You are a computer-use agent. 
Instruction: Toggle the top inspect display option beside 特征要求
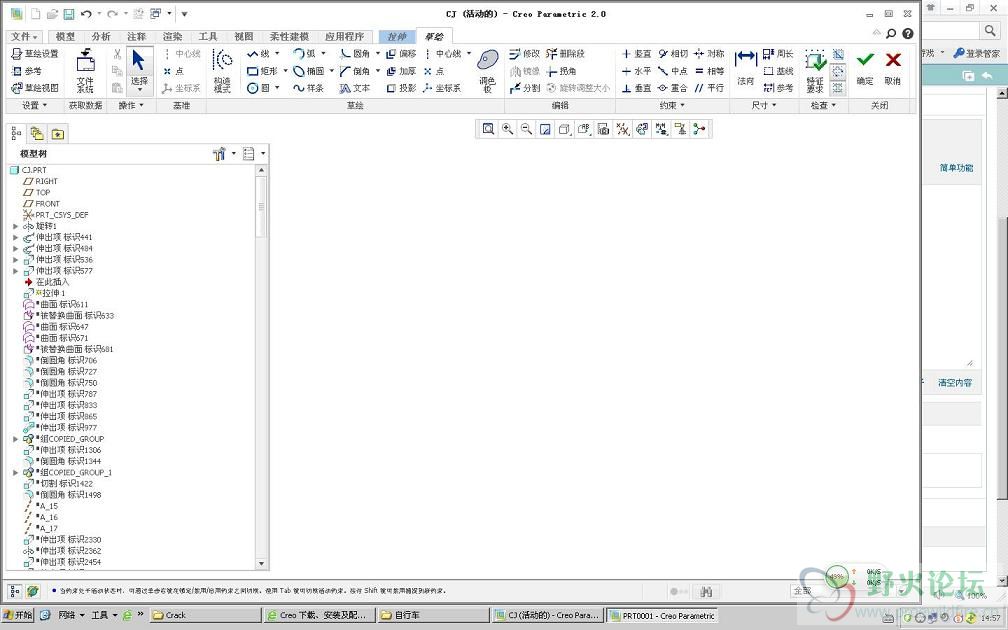tap(838, 55)
